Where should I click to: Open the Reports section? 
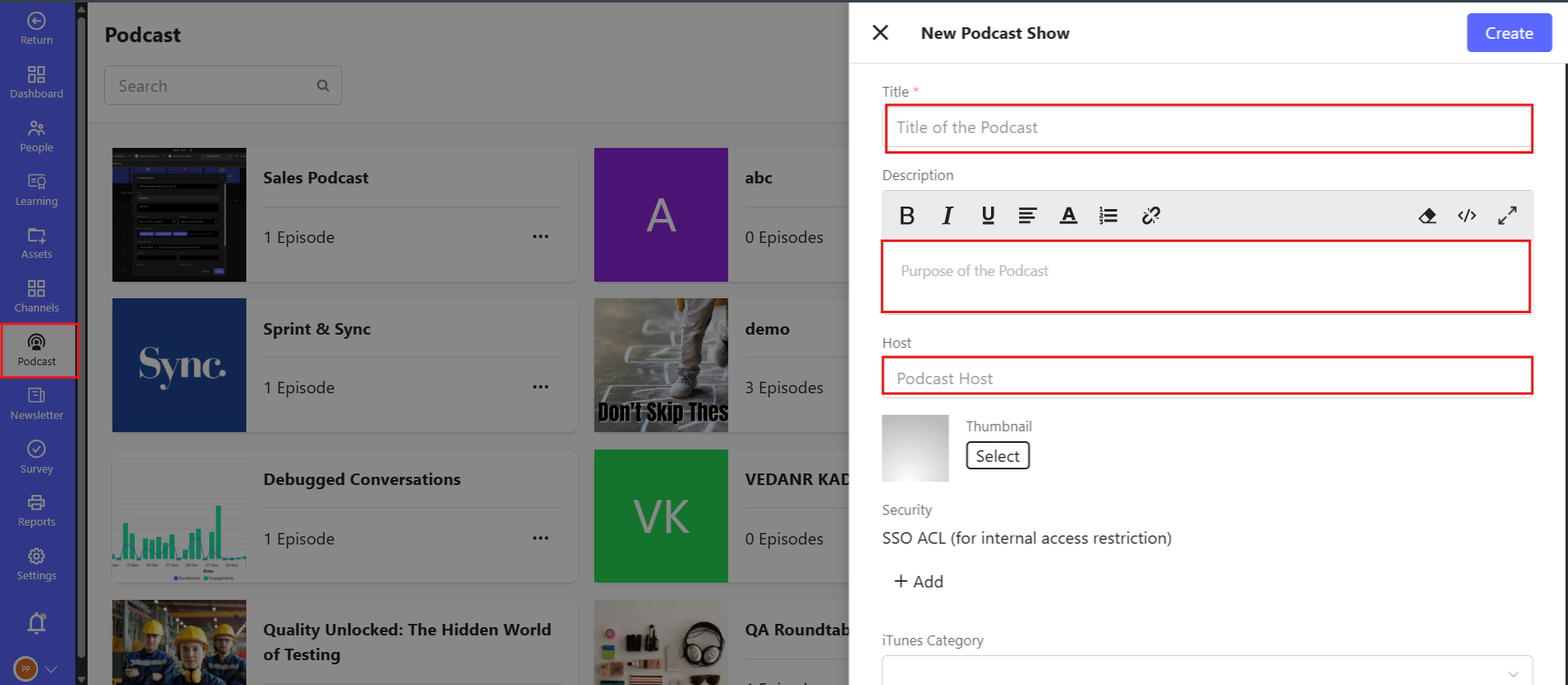tap(36, 511)
